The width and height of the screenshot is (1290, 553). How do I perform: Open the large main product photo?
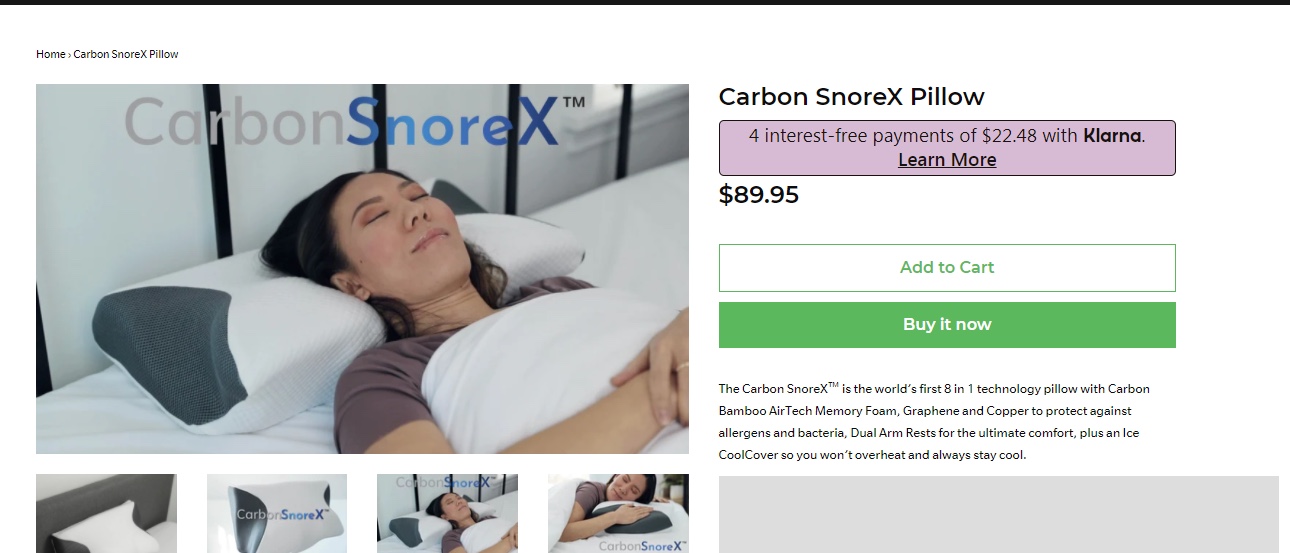[x=362, y=269]
